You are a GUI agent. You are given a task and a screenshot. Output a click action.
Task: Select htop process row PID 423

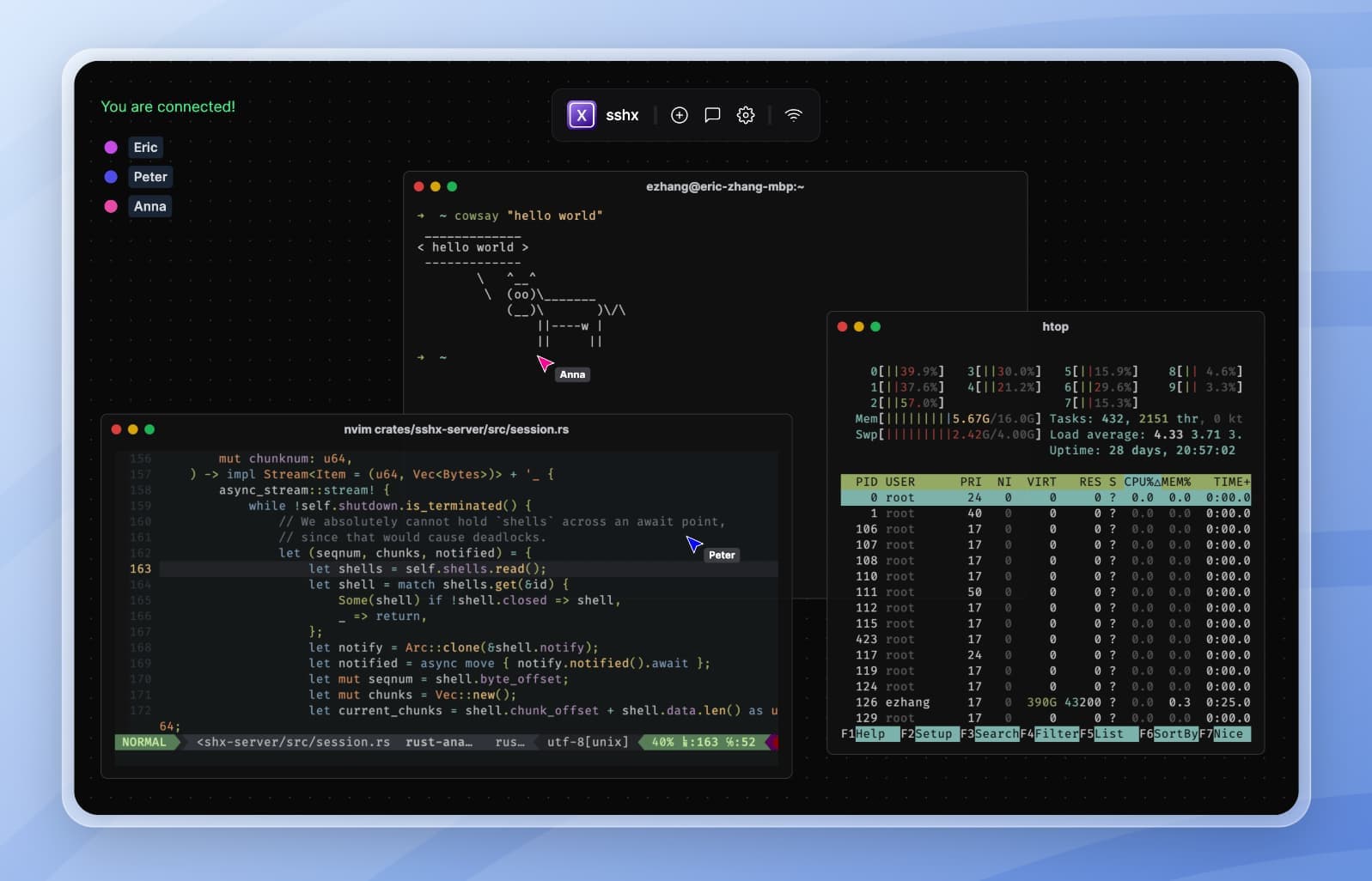pos(1046,640)
